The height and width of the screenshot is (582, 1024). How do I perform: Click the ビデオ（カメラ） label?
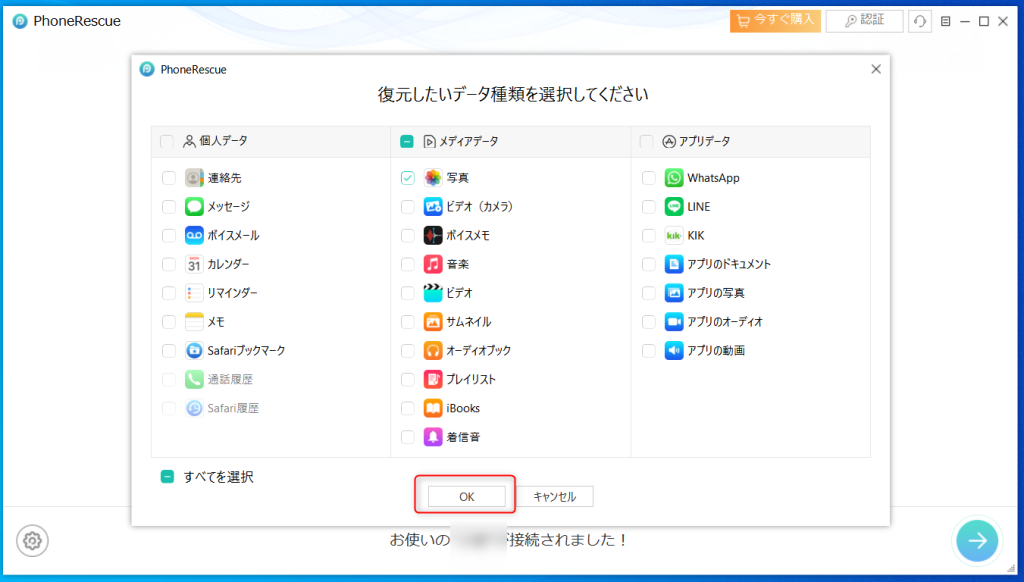479,206
